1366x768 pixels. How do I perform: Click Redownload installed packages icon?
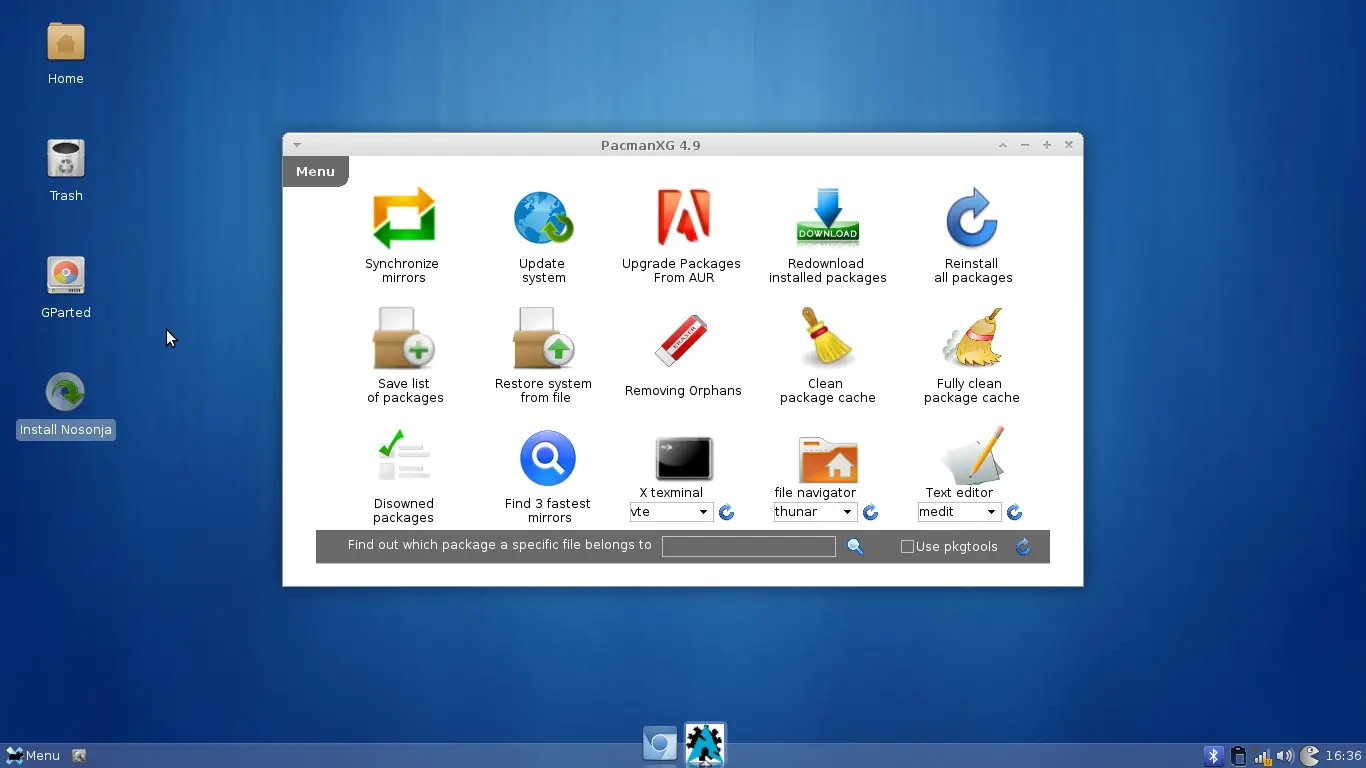pyautogui.click(x=827, y=218)
